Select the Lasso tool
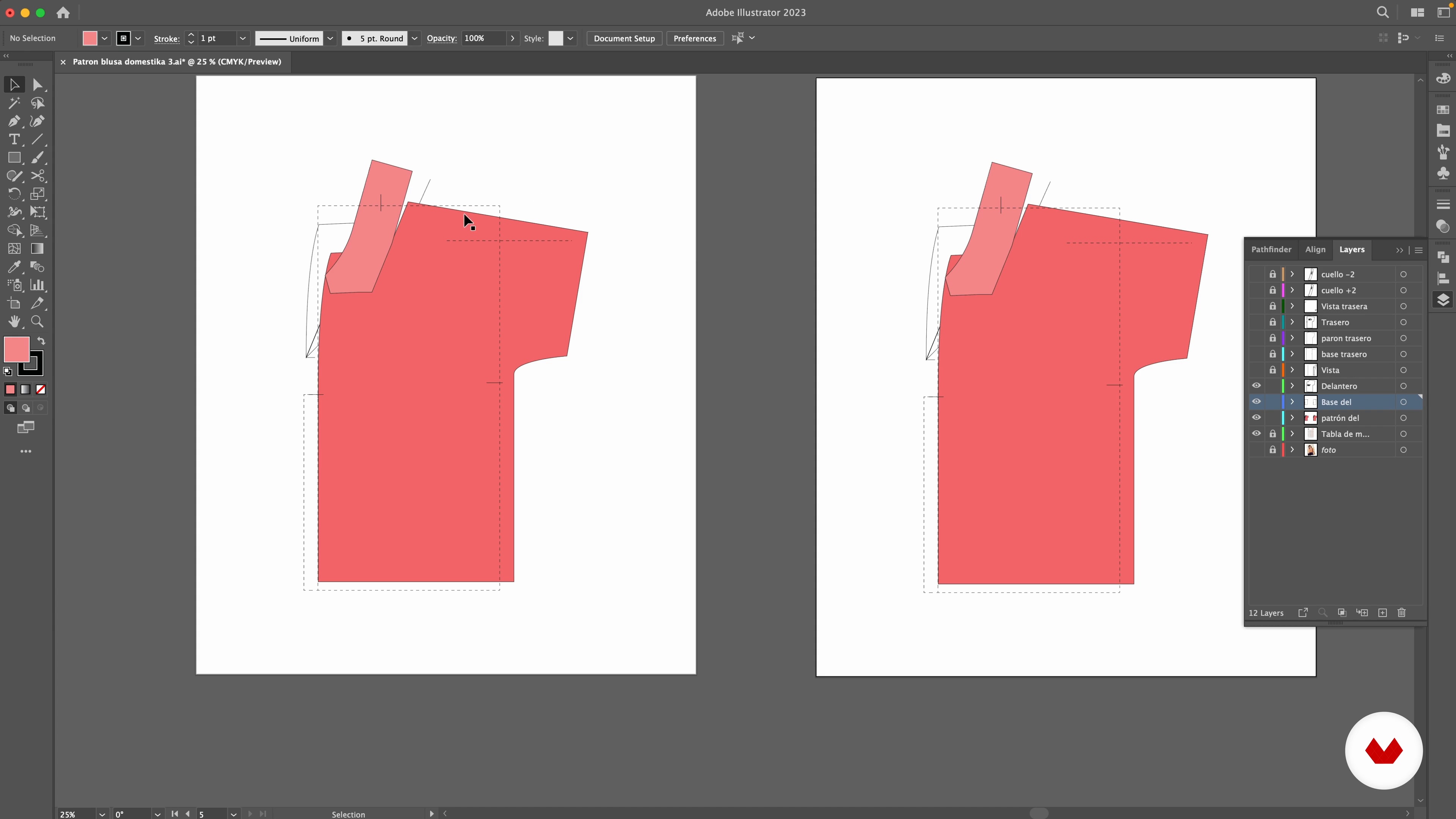The width and height of the screenshot is (1456, 819). pyautogui.click(x=37, y=103)
